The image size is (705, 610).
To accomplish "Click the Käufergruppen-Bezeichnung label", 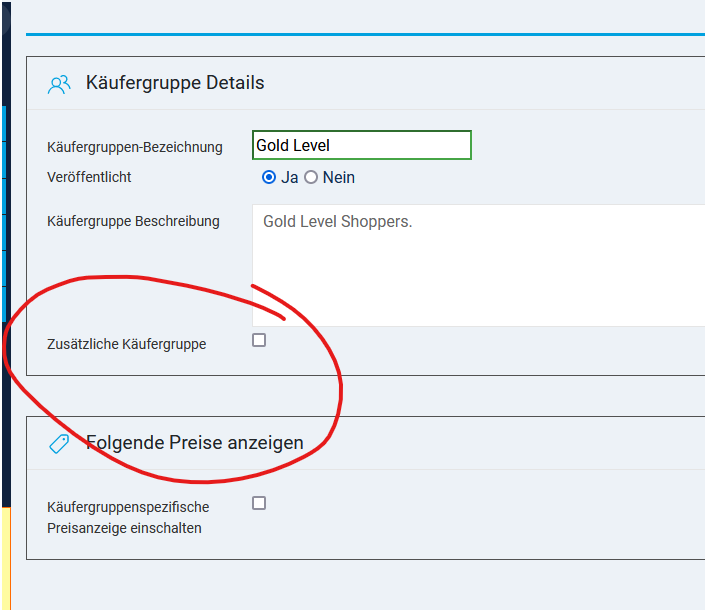I will (134, 147).
